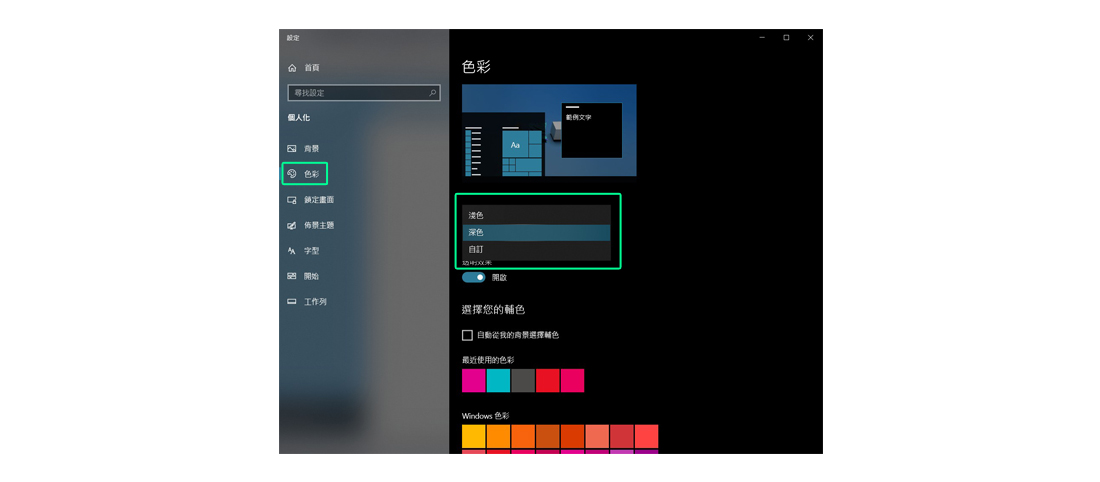The image size is (1100, 482).
Task: Choose 深色 from the color mode dropdown
Action: coord(536,232)
